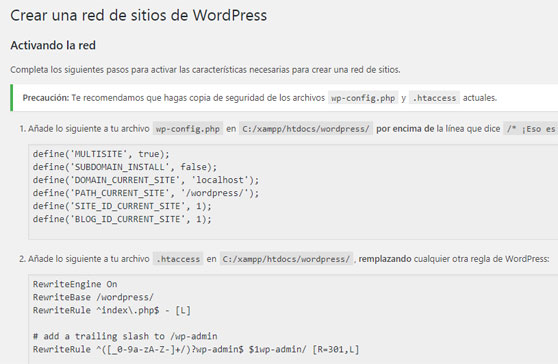
Task: Click the '# add a trailing slash to /wp-admin' comment
Action: 125,336
